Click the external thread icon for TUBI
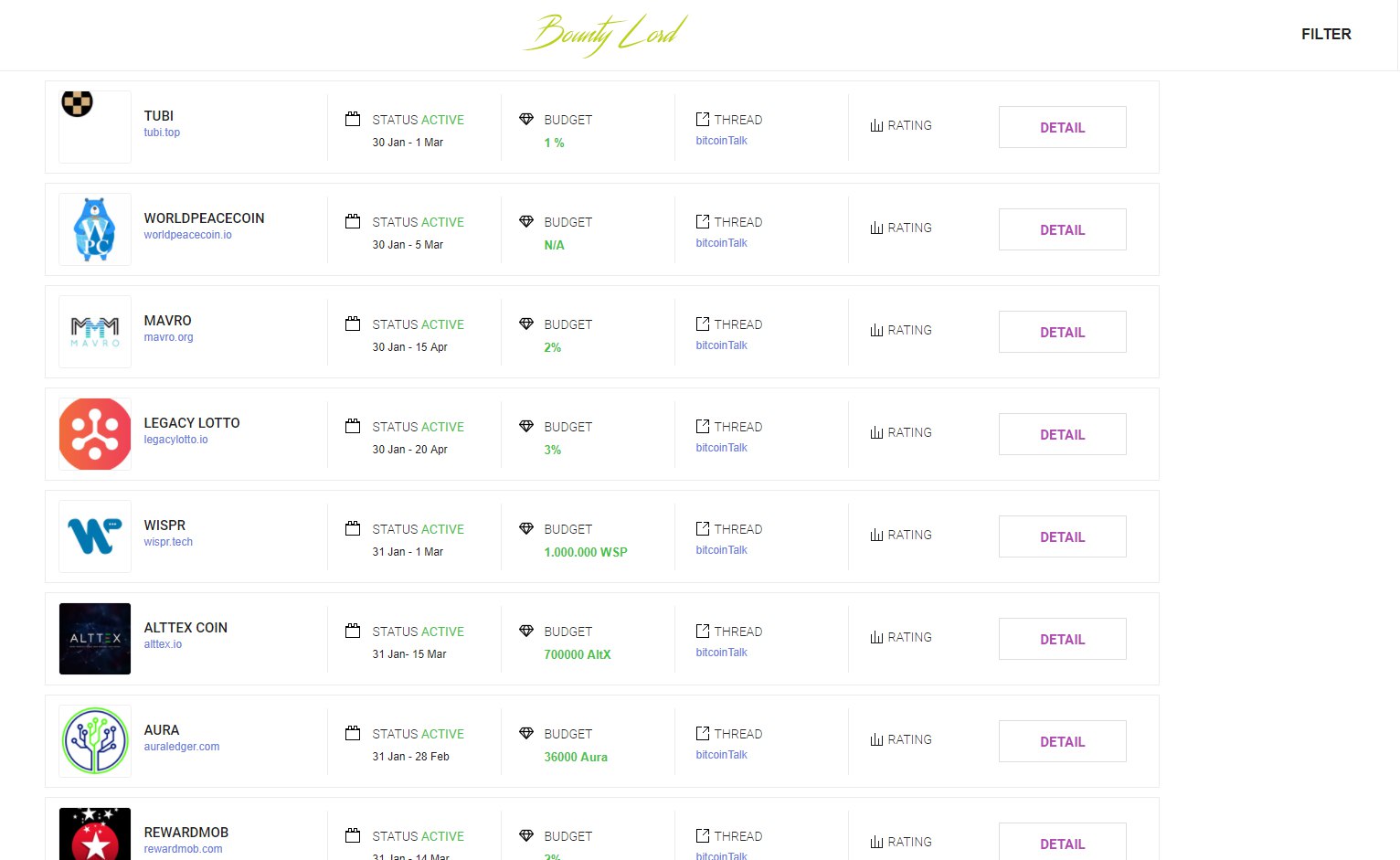Image resolution: width=1400 pixels, height=860 pixels. [703, 119]
